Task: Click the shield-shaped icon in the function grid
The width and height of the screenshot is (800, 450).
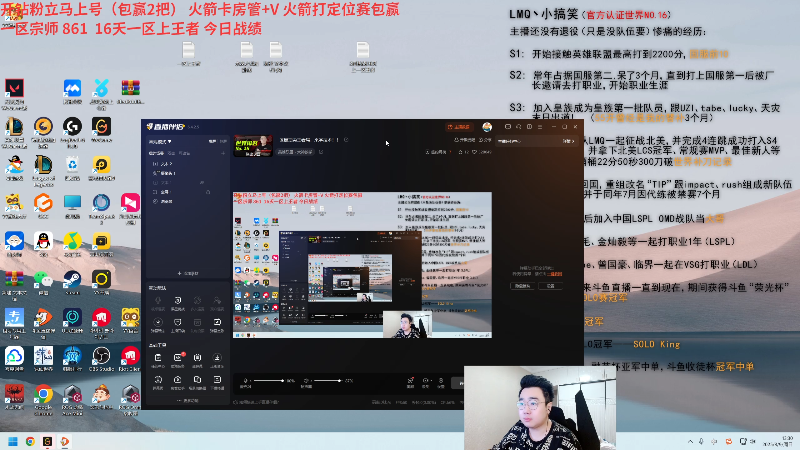Action: tap(178, 322)
